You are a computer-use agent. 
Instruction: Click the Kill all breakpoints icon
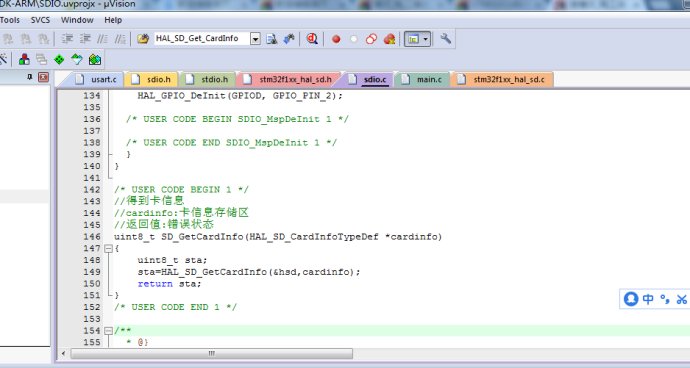(389, 39)
